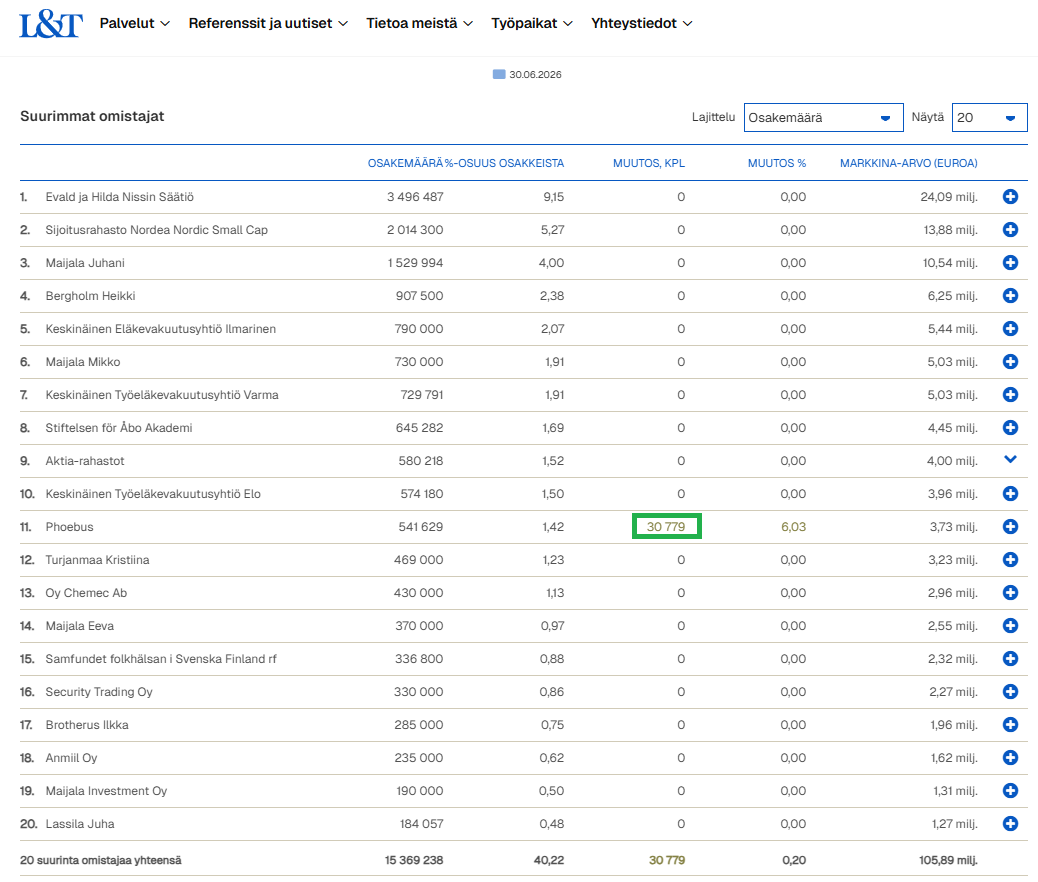Viewport: 1038px width, 882px height.
Task: Click the highlighted 30 779 change value
Action: click(666, 526)
